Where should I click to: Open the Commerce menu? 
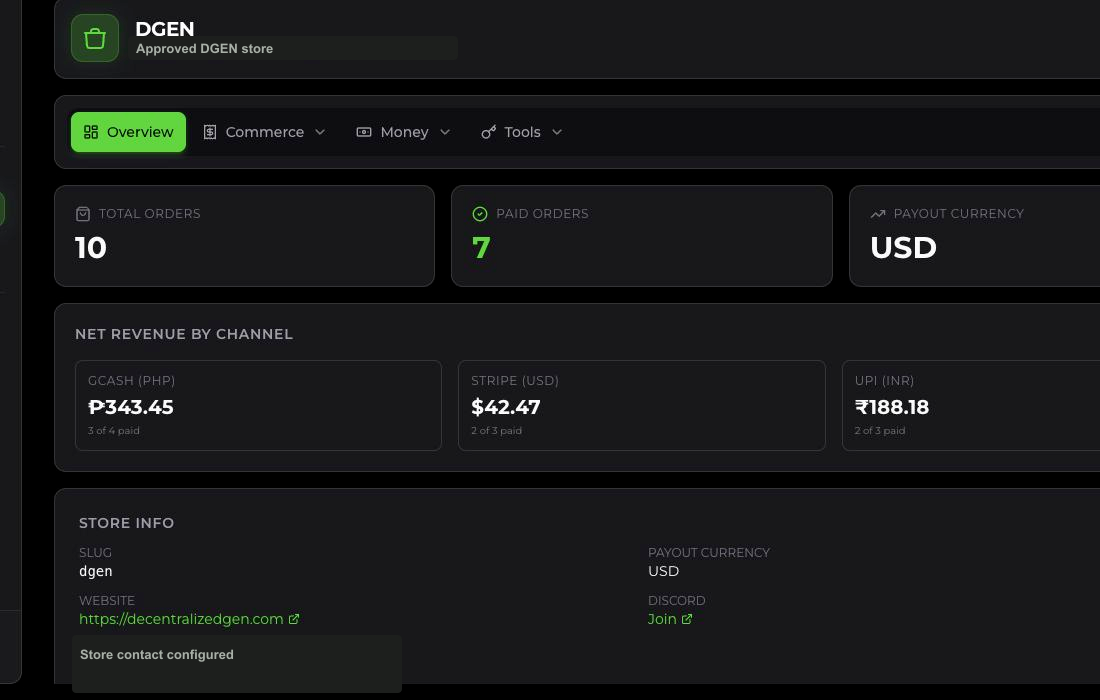(264, 132)
